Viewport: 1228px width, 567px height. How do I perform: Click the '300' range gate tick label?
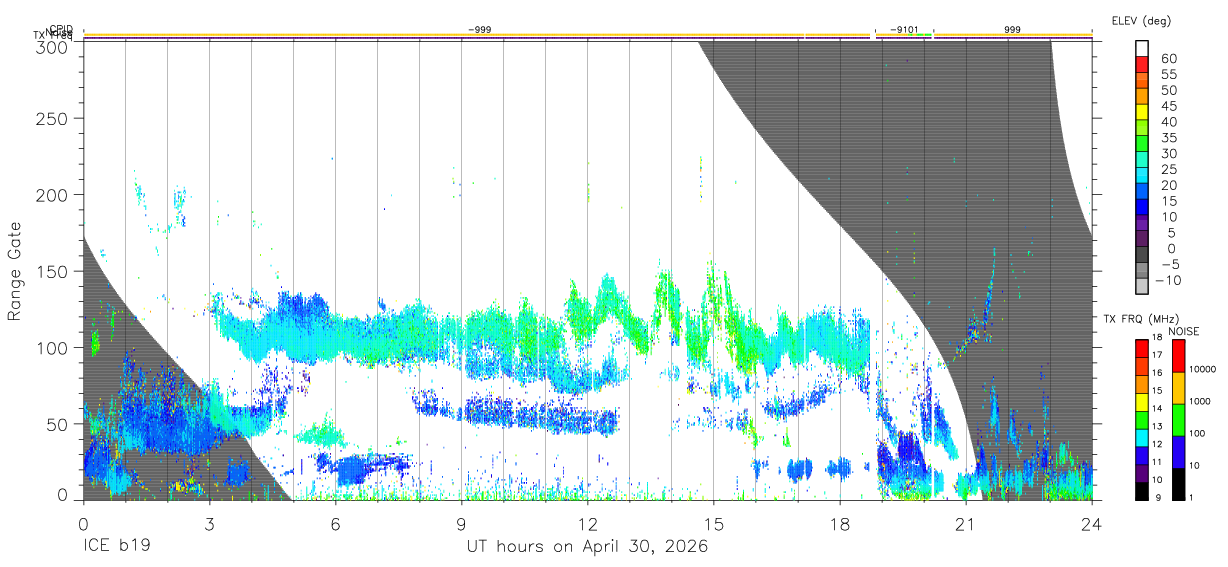(51, 47)
